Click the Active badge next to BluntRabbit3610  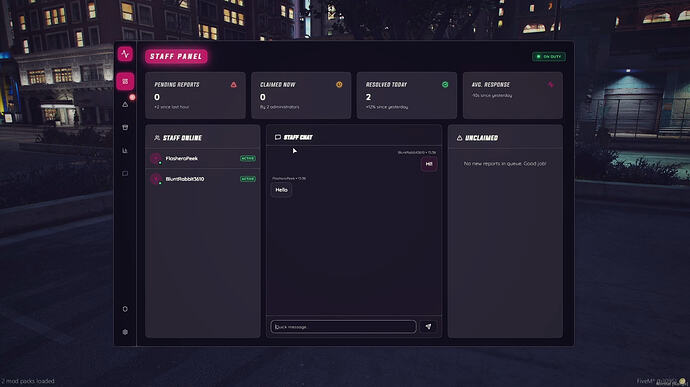[x=248, y=179]
